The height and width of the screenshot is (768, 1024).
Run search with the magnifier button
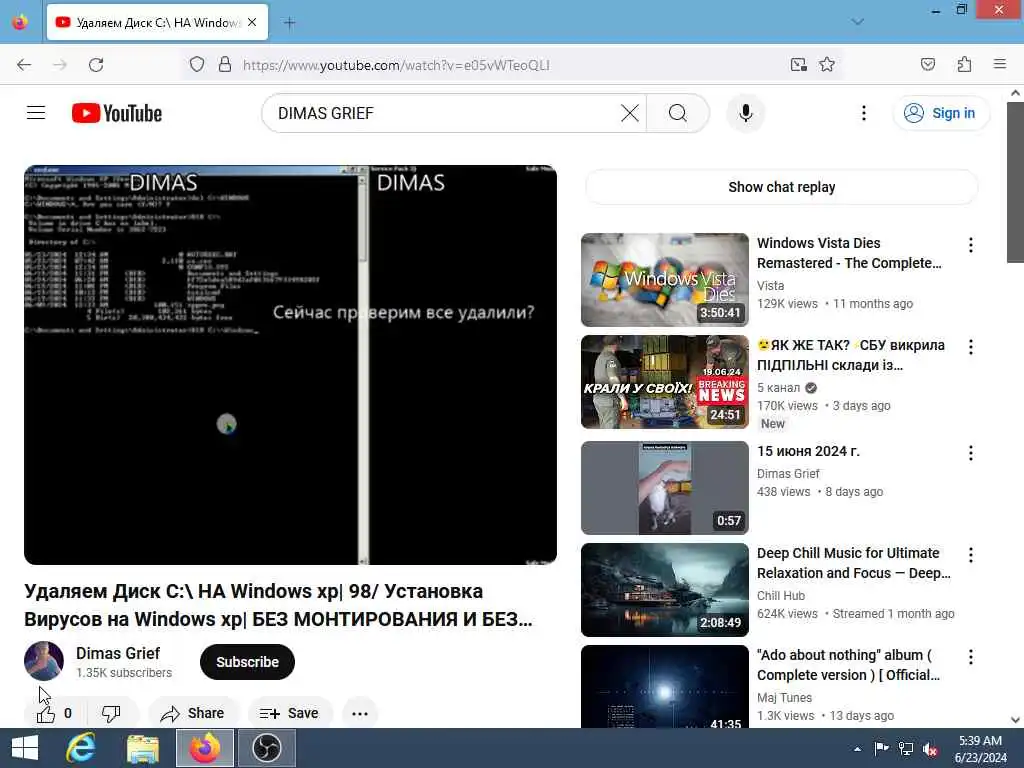(678, 113)
